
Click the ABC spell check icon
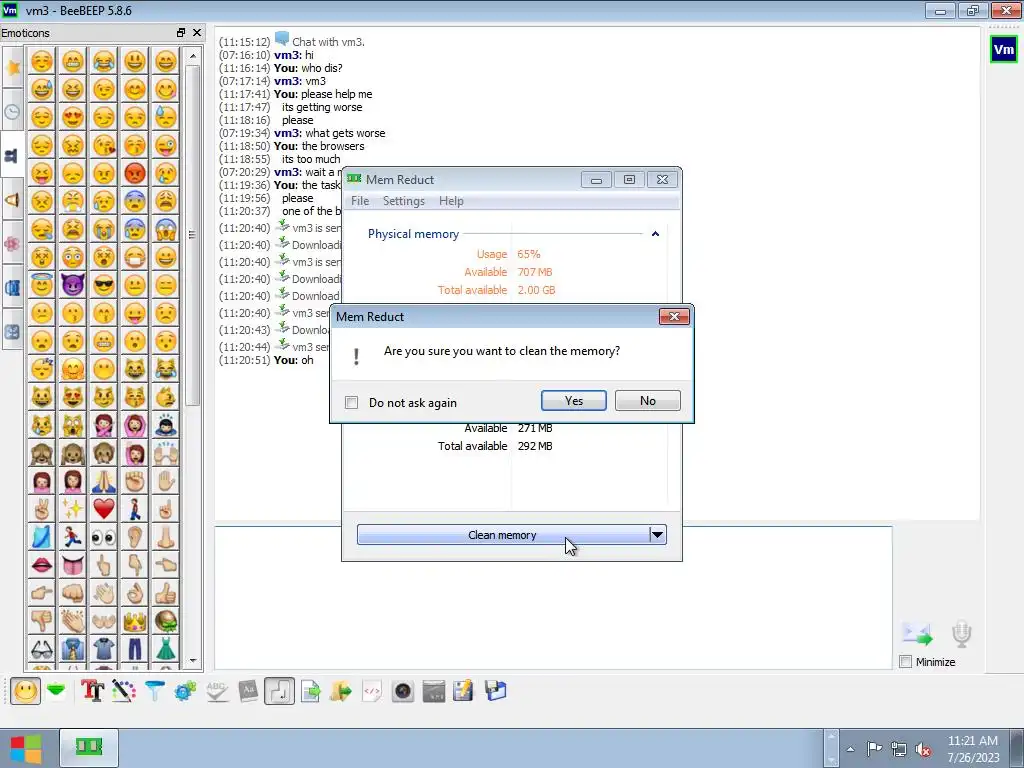217,691
